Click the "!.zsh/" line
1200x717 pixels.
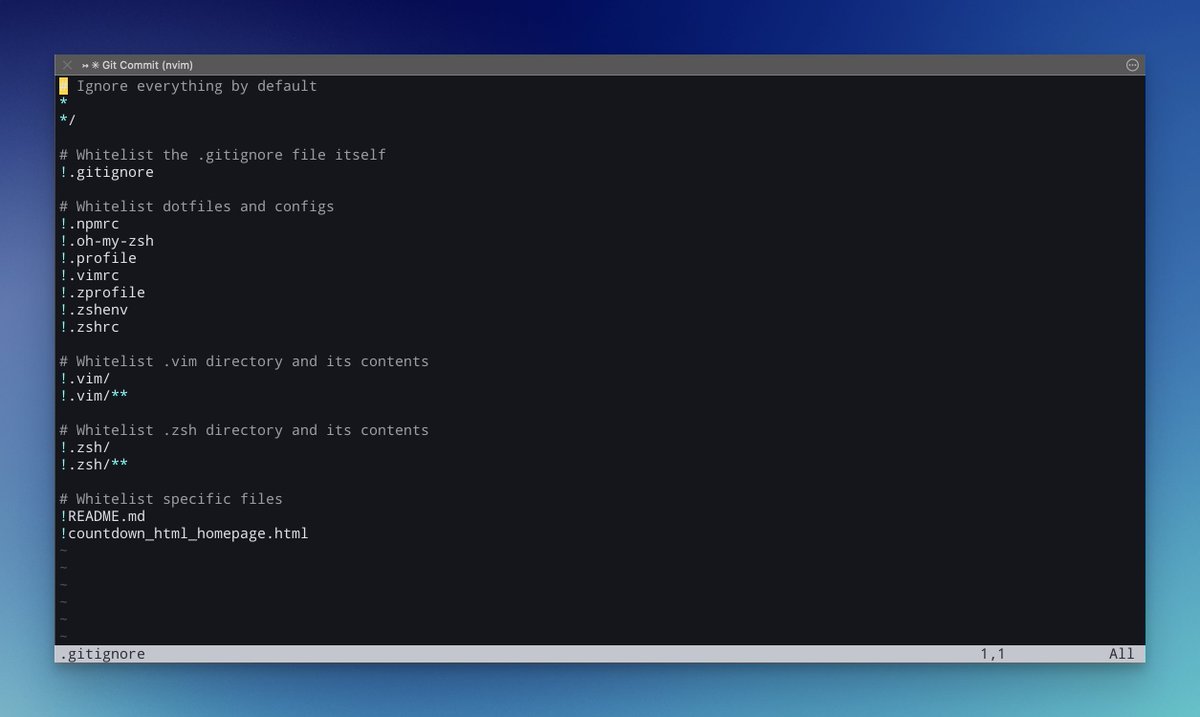[x=85, y=448]
